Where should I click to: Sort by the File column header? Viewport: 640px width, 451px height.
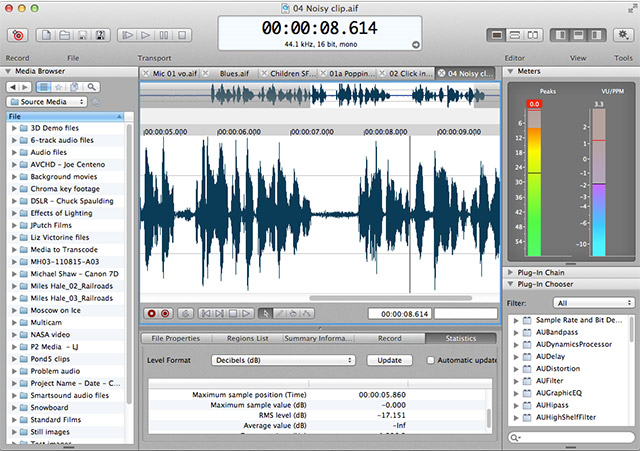click(x=65, y=117)
